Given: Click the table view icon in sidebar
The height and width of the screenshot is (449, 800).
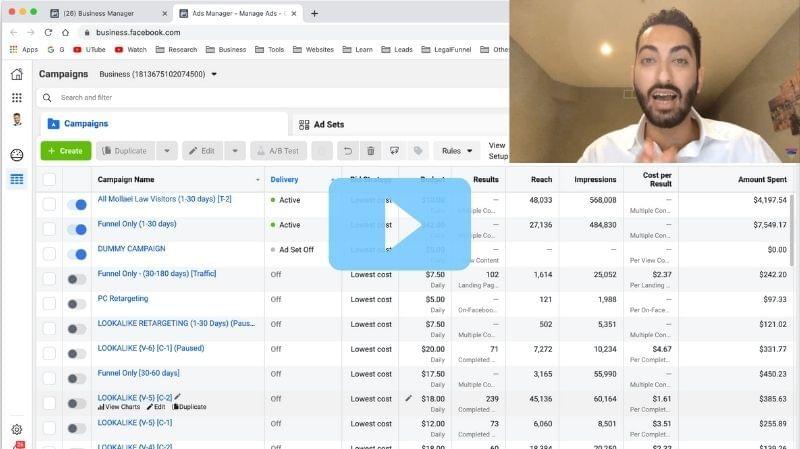Looking at the screenshot, I should click(16, 180).
